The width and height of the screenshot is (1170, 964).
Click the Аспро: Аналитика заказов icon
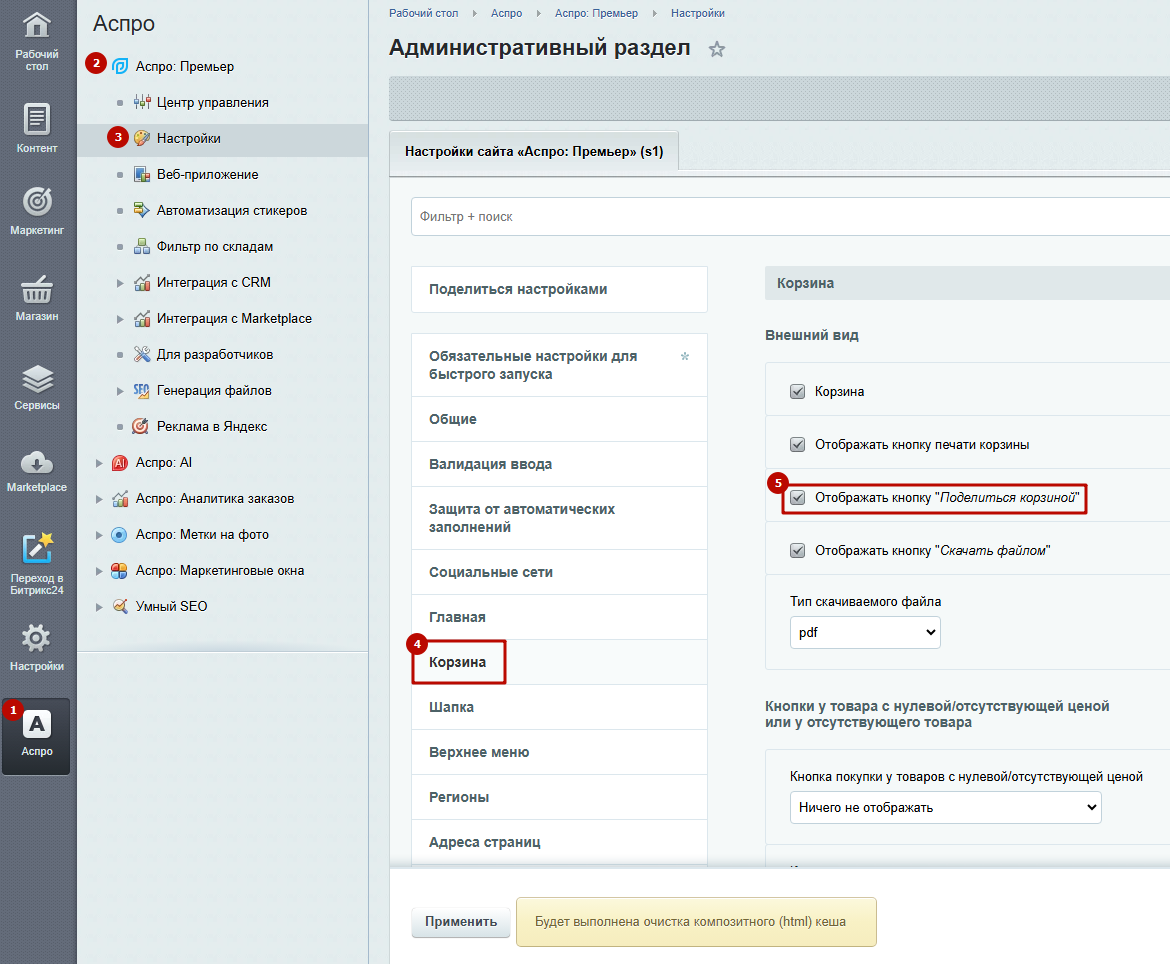[x=119, y=498]
